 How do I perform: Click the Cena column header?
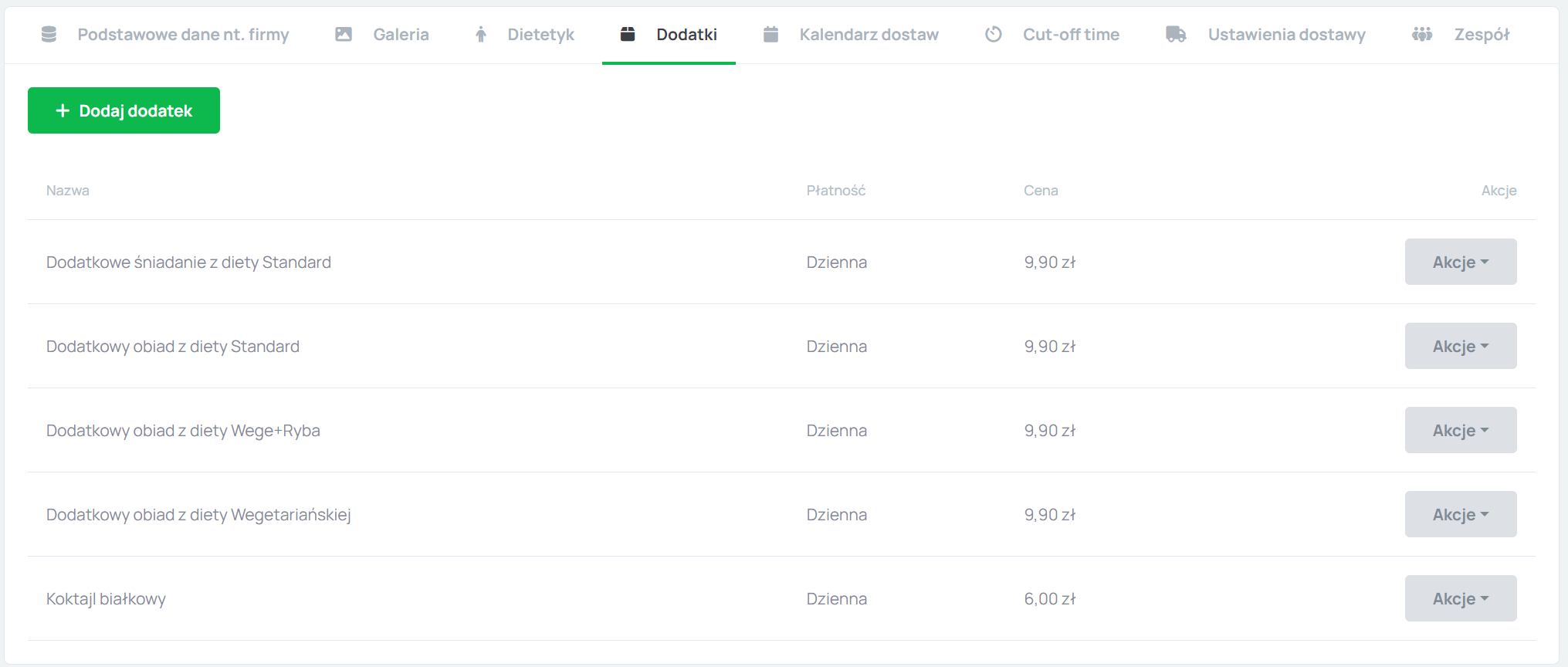[1041, 191]
